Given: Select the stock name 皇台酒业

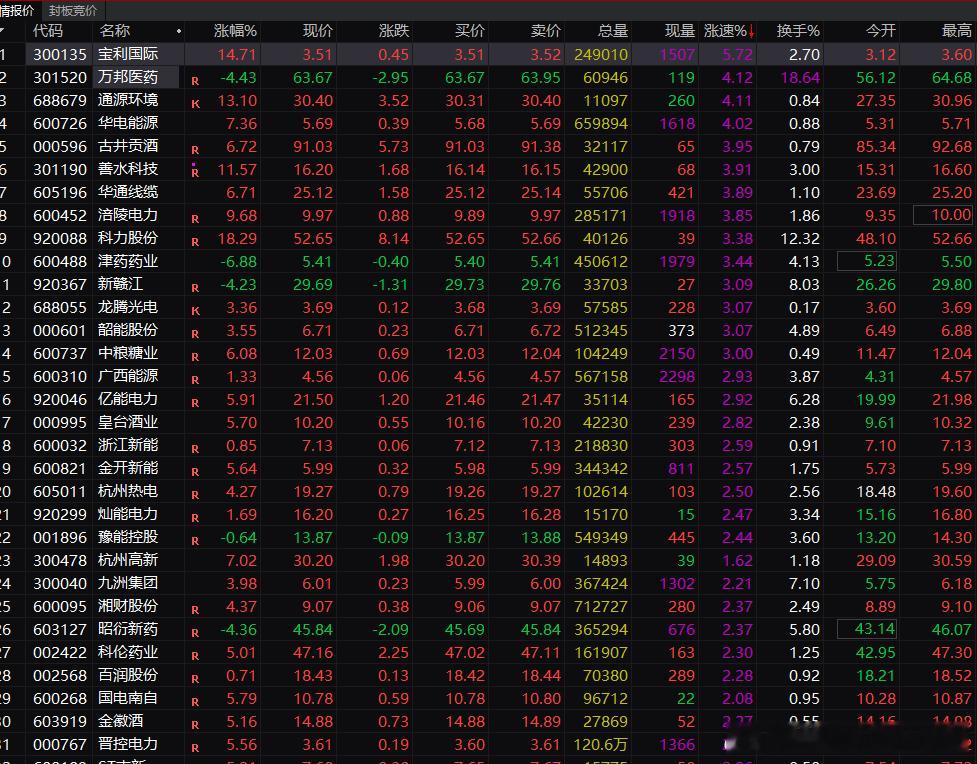Looking at the screenshot, I should coord(128,423).
